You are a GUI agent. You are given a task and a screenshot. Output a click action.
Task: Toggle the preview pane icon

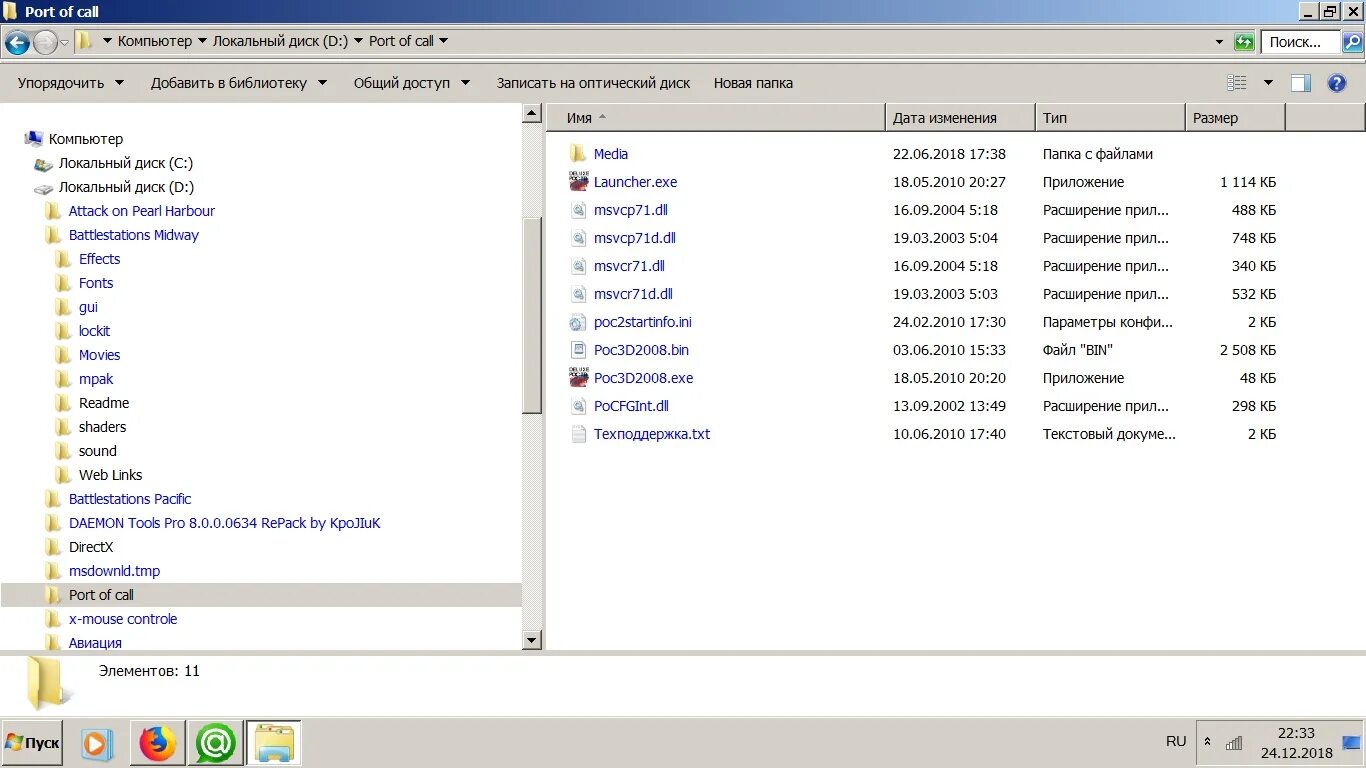tap(1300, 83)
